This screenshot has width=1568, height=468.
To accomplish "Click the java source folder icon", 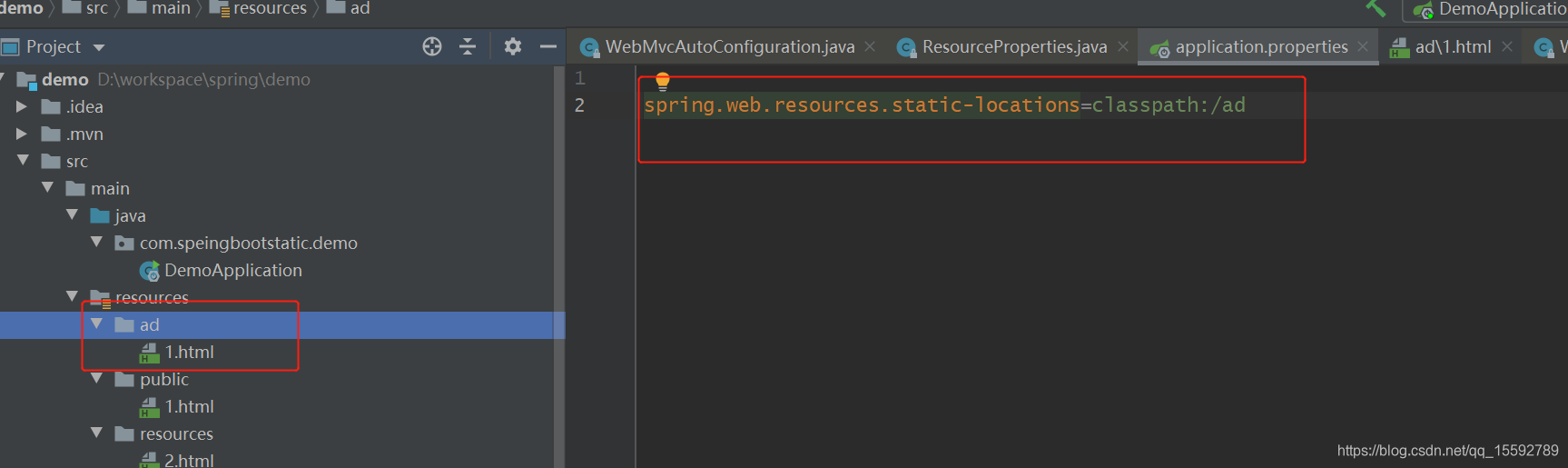I will point(101,216).
